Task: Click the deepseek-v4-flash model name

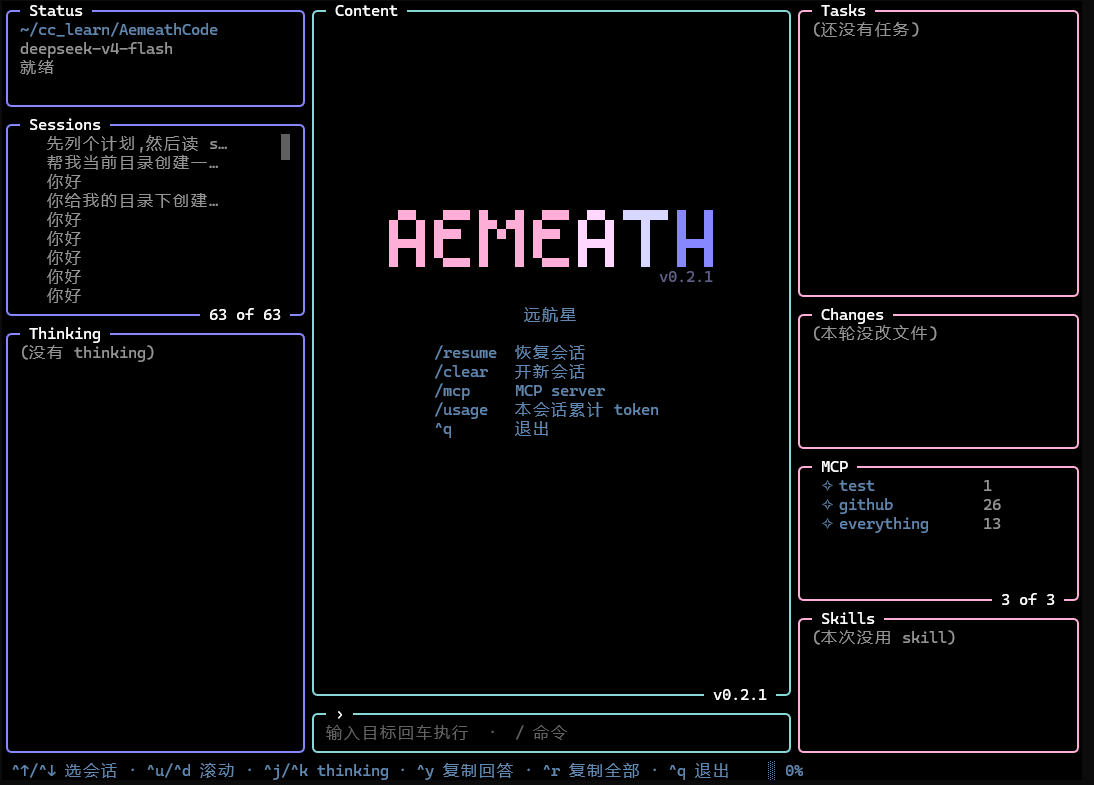Action: pyautogui.click(x=96, y=49)
